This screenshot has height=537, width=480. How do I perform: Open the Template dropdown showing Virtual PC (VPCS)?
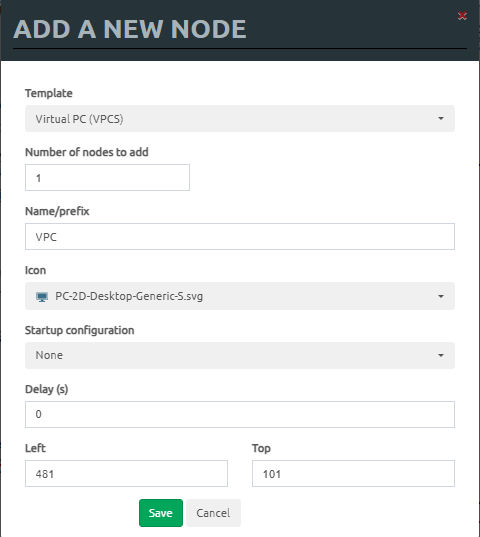click(240, 118)
